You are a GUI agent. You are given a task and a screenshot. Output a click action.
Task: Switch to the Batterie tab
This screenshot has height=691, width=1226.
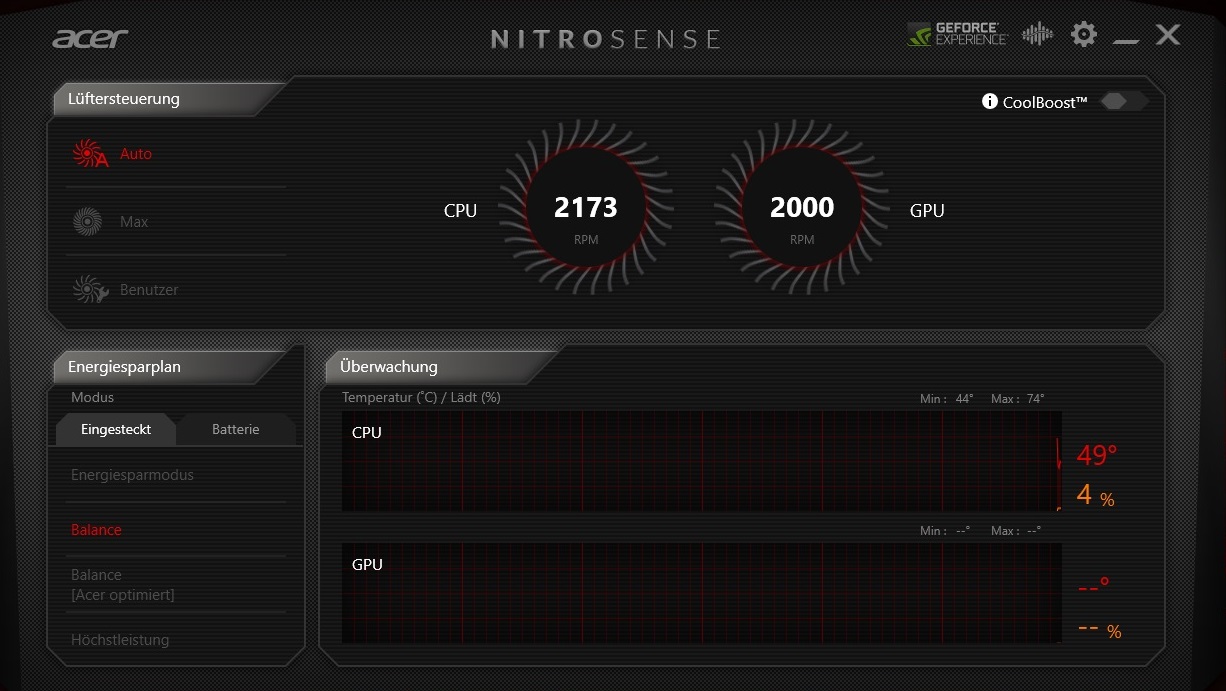click(236, 430)
